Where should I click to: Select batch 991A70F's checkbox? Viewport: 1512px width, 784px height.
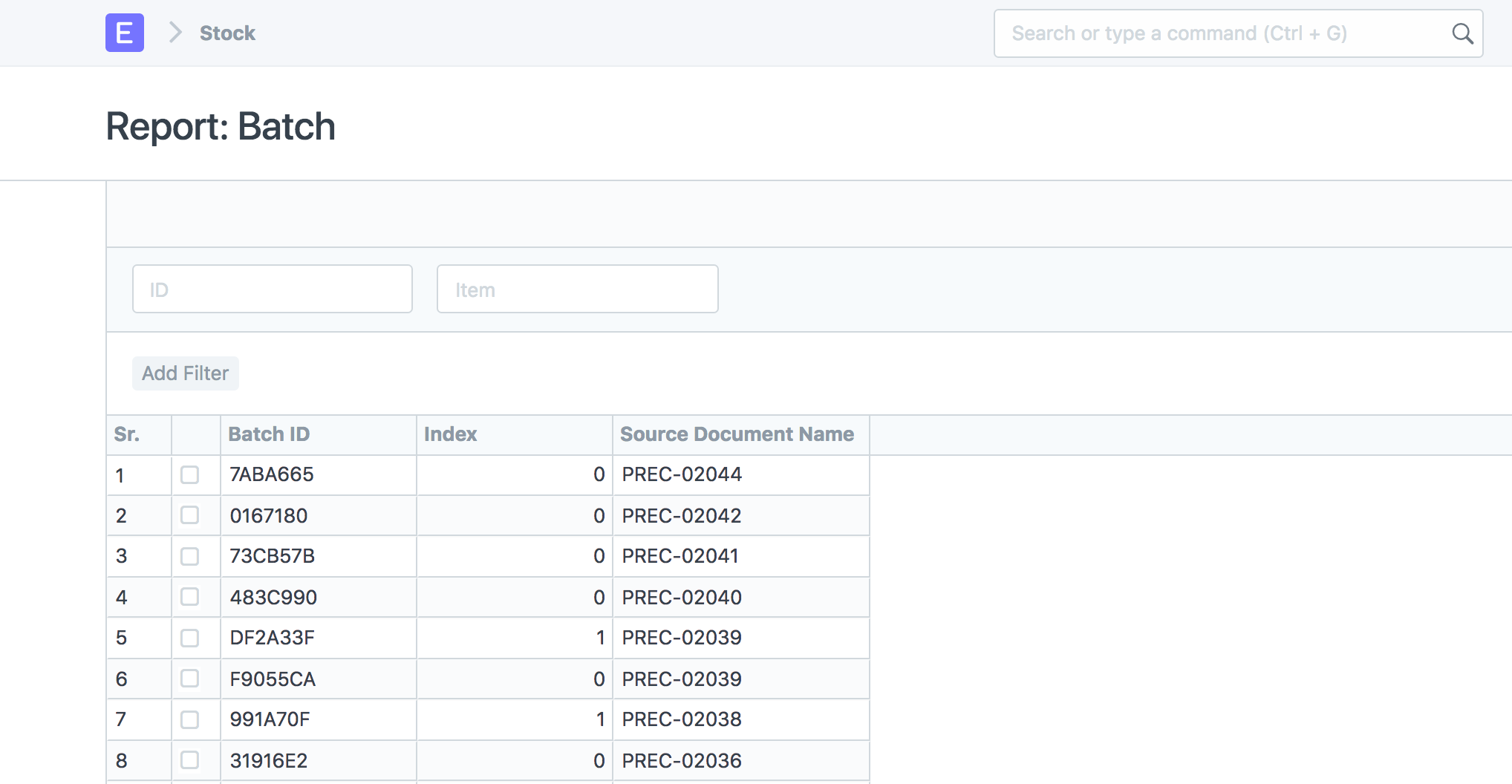(x=192, y=719)
